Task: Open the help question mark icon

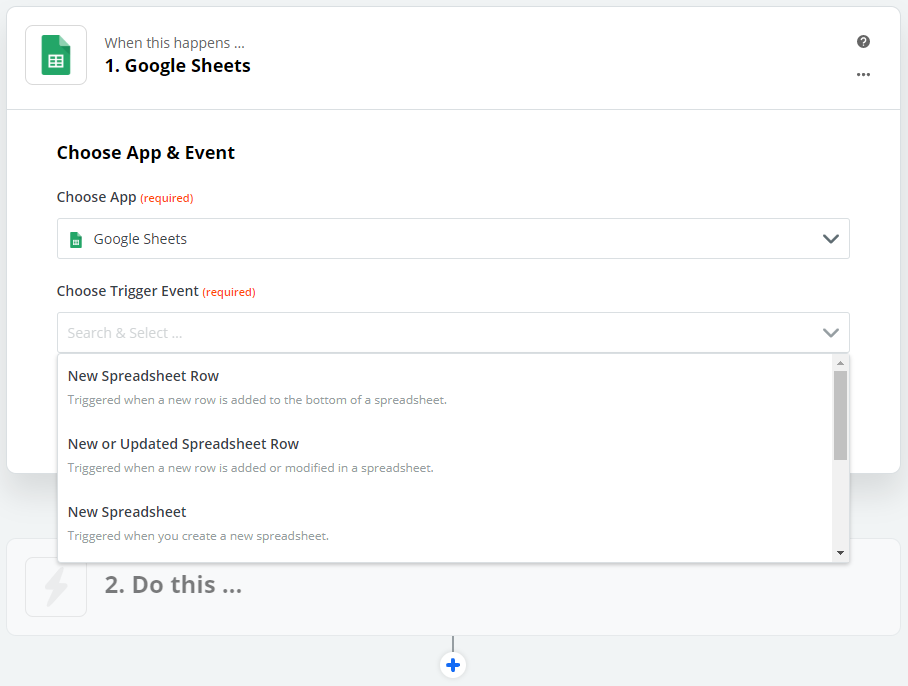Action: click(863, 42)
